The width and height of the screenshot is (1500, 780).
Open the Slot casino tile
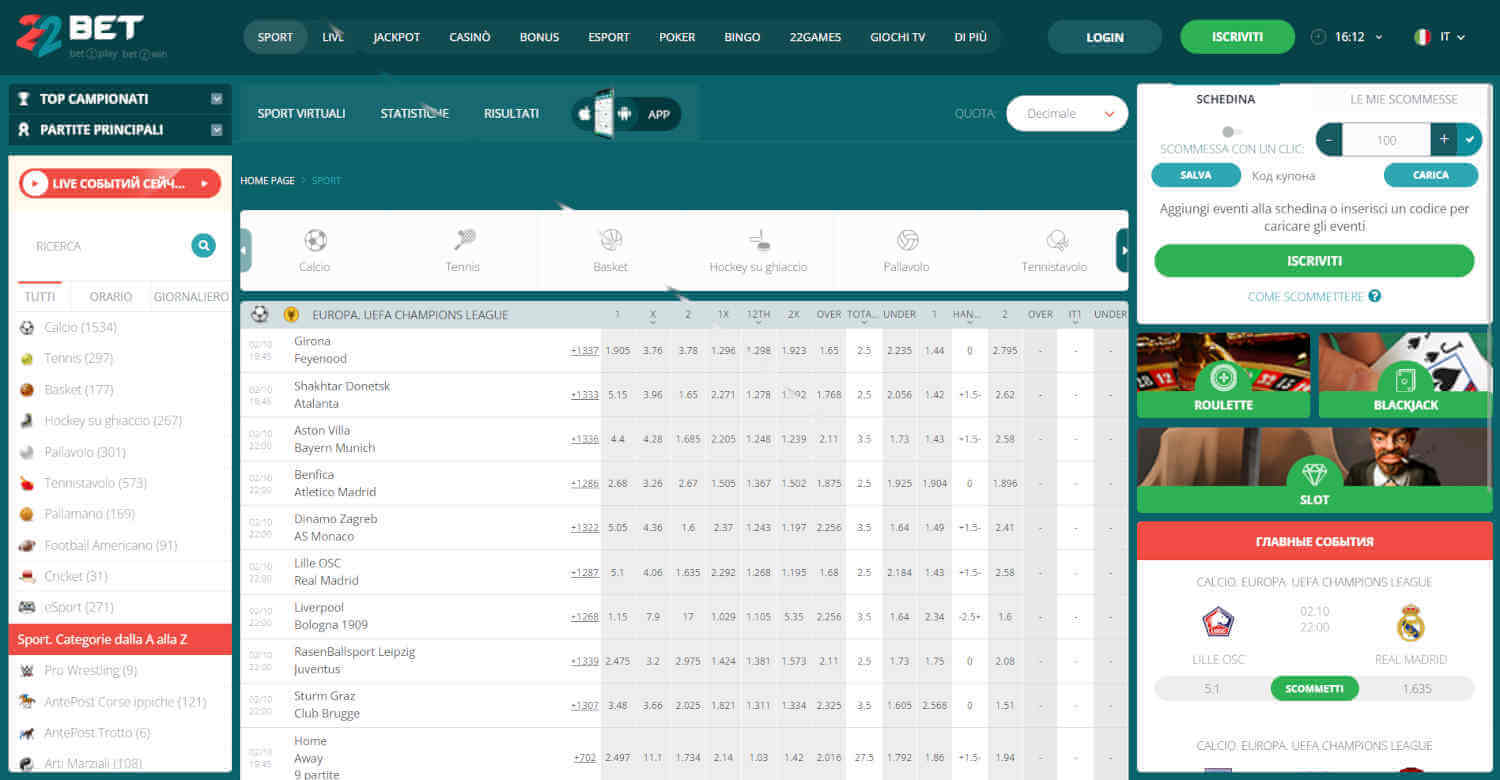pos(1314,470)
